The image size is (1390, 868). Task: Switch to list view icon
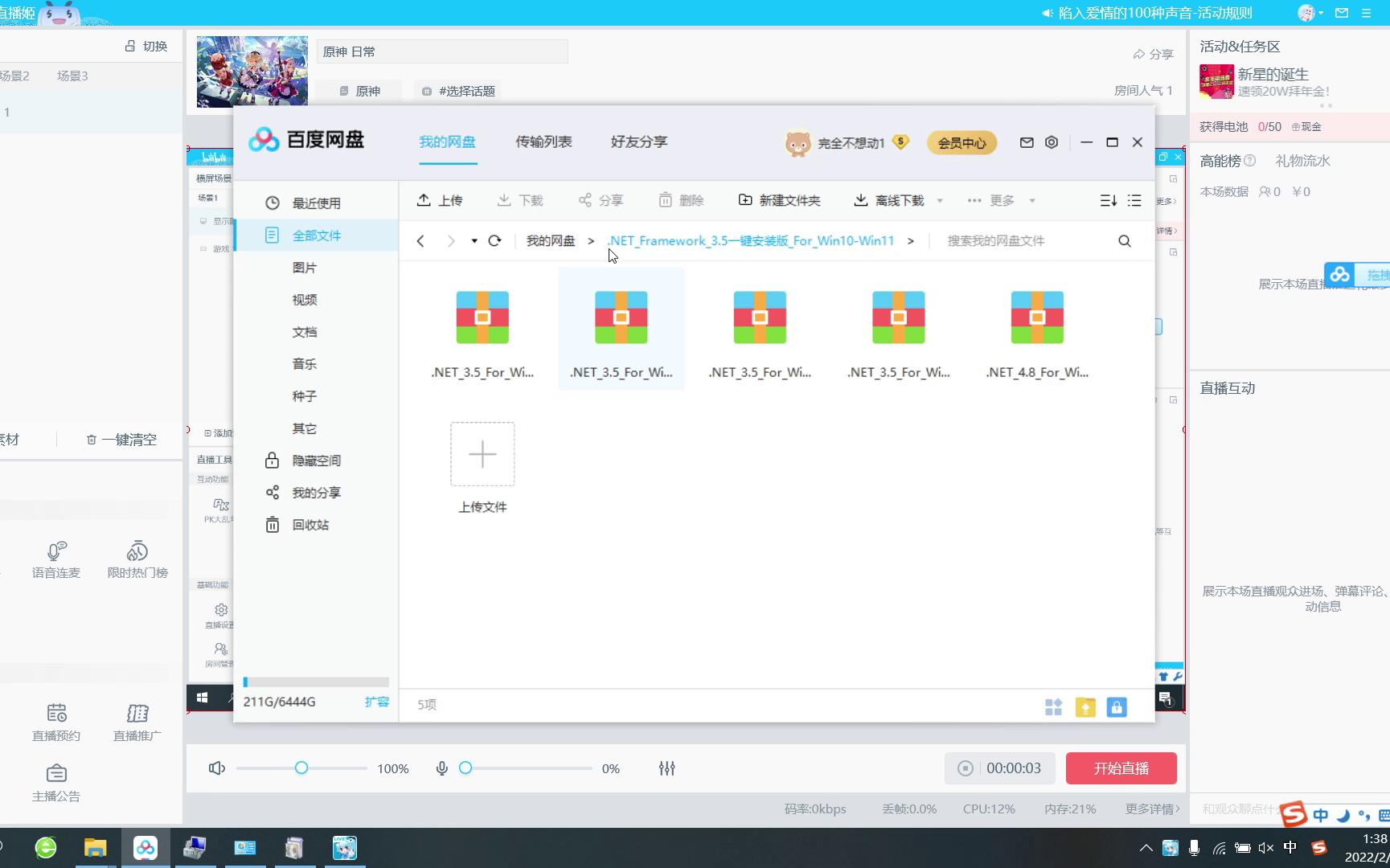pos(1134,200)
